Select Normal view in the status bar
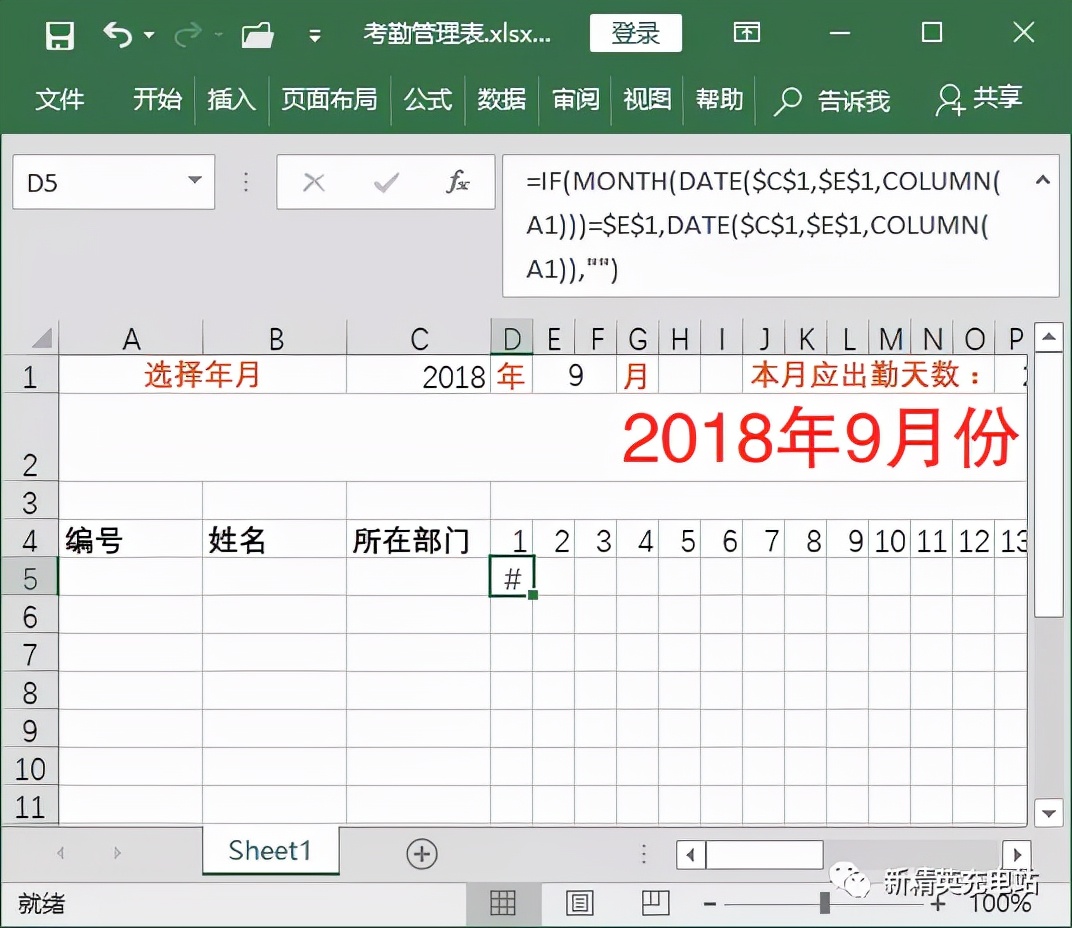 pyautogui.click(x=504, y=903)
